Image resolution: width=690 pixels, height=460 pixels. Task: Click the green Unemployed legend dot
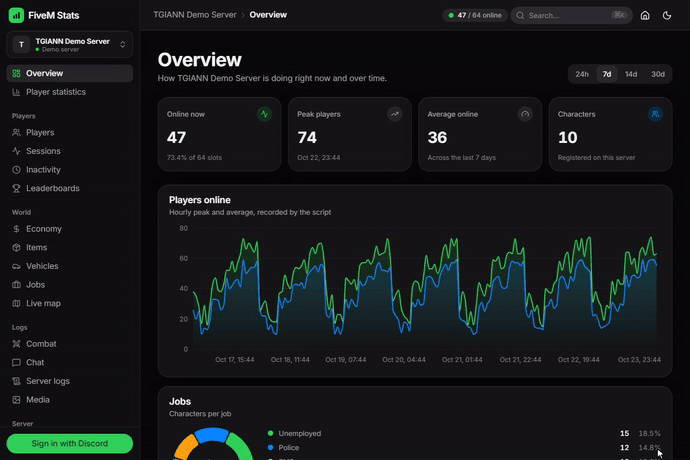click(271, 433)
